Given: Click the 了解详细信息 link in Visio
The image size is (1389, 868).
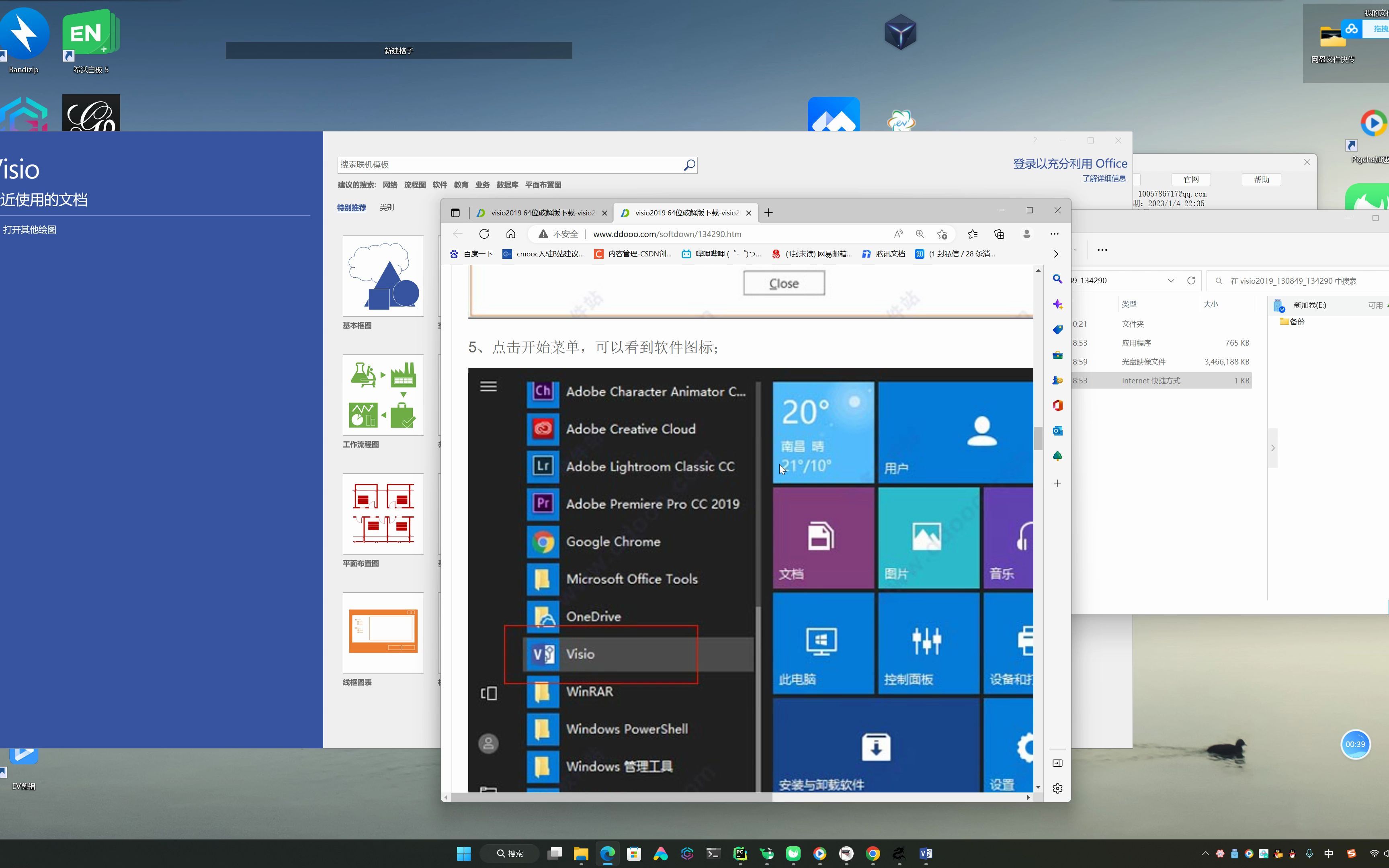Looking at the screenshot, I should click(1104, 178).
